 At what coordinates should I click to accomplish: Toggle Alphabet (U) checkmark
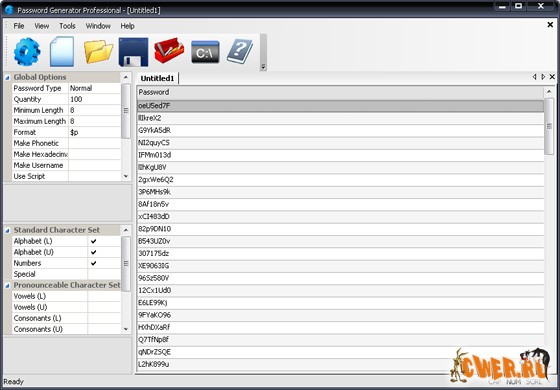click(x=94, y=252)
